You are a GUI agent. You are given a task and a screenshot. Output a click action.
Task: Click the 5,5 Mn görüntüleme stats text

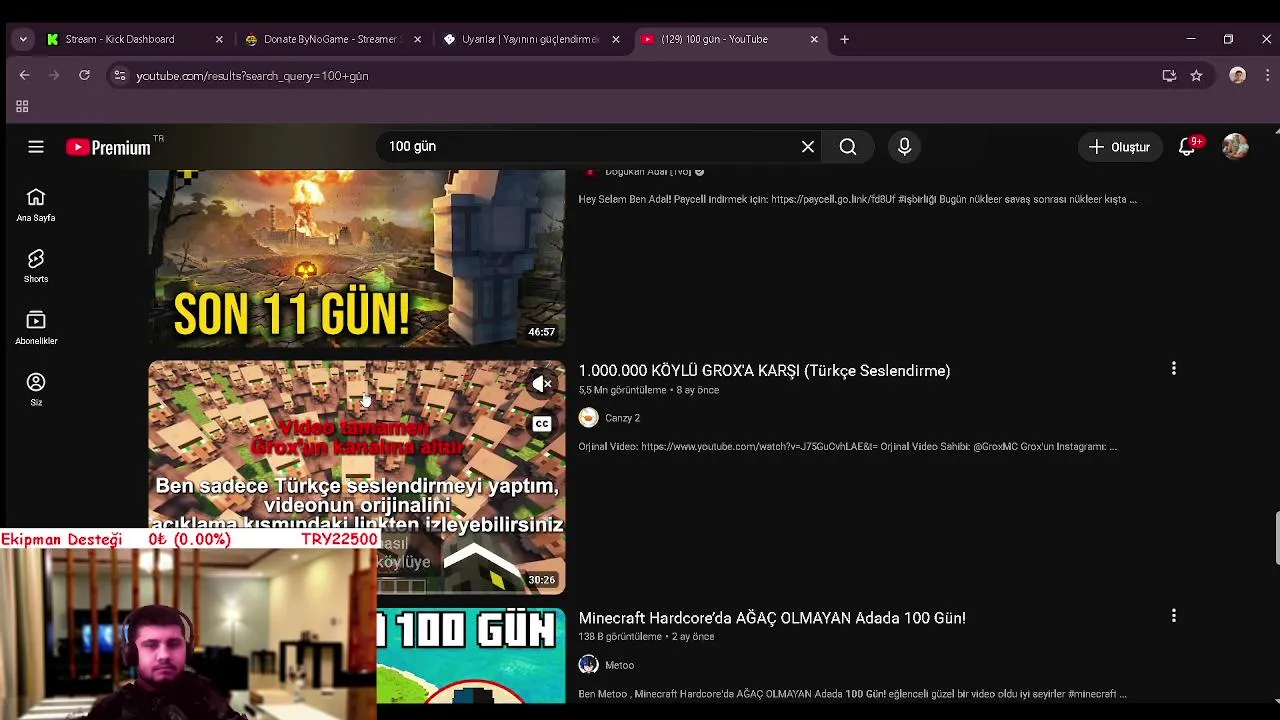click(x=622, y=390)
